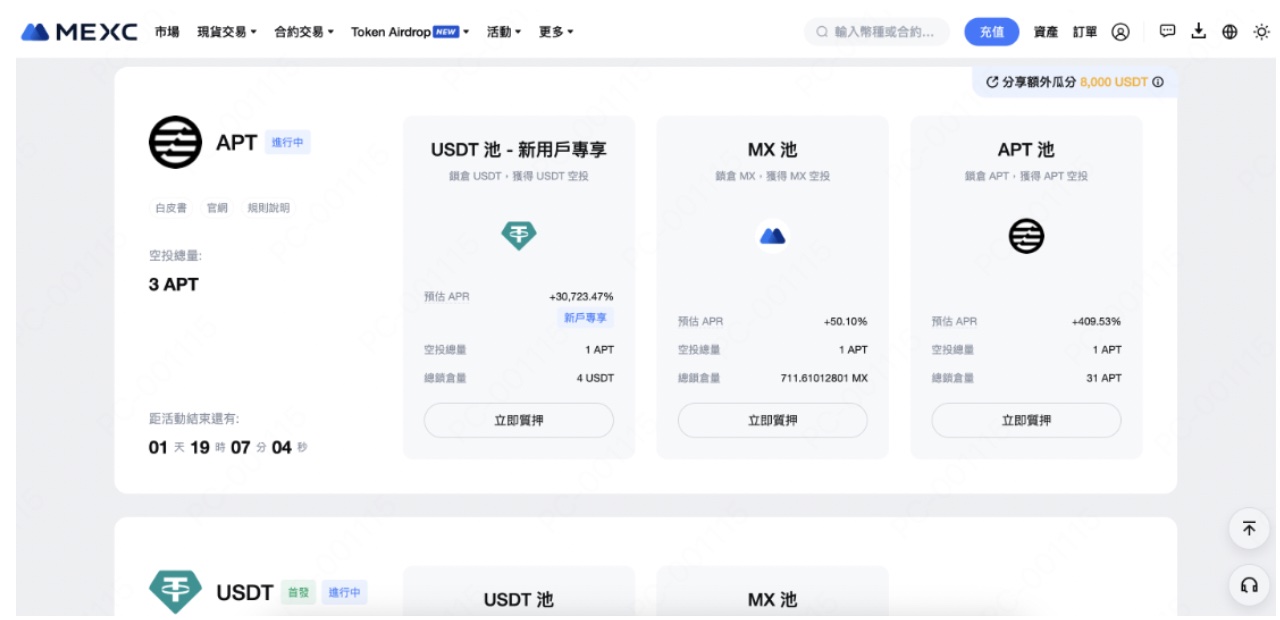
Task: Click the 3 APT airdrop total text
Action: click(174, 284)
